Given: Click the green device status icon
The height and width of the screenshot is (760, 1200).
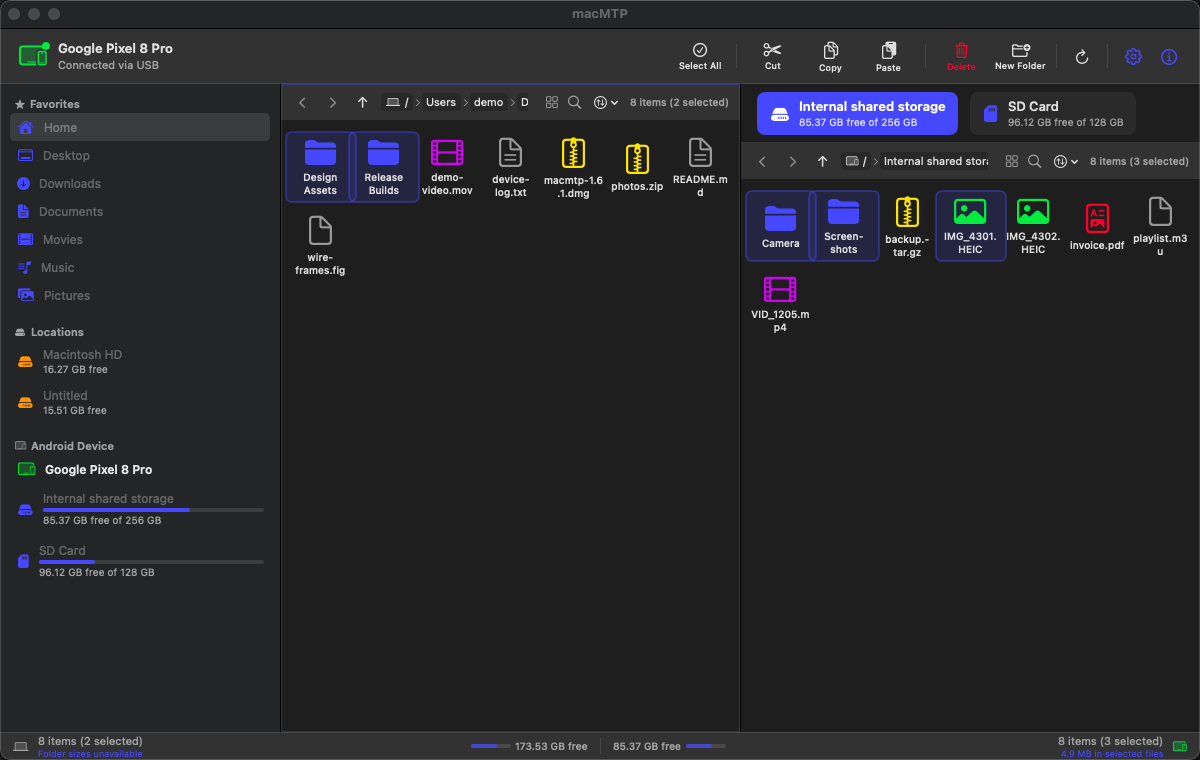Looking at the screenshot, I should [x=34, y=55].
